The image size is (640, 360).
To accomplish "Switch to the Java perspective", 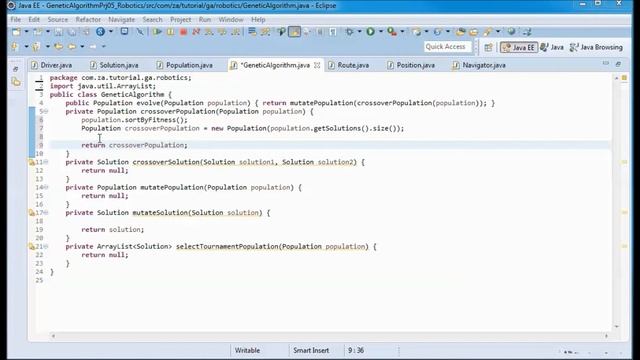I will click(552, 47).
